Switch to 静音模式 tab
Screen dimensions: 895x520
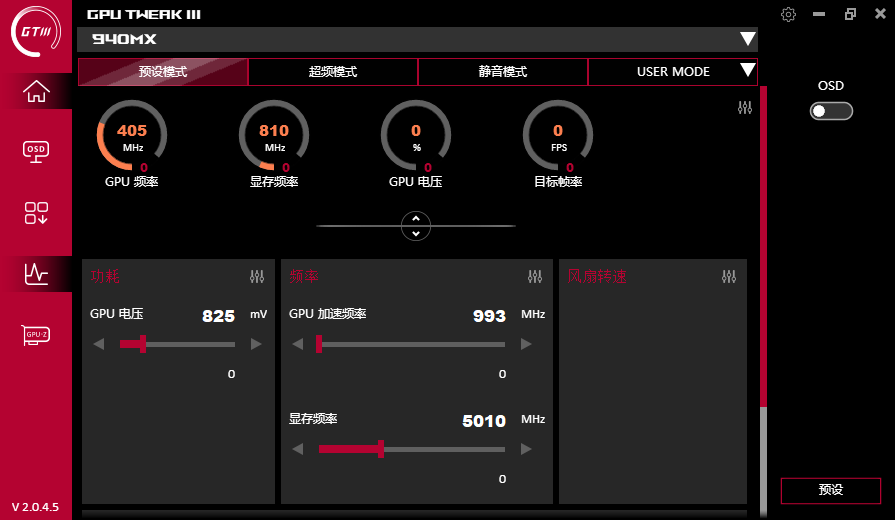(x=503, y=72)
